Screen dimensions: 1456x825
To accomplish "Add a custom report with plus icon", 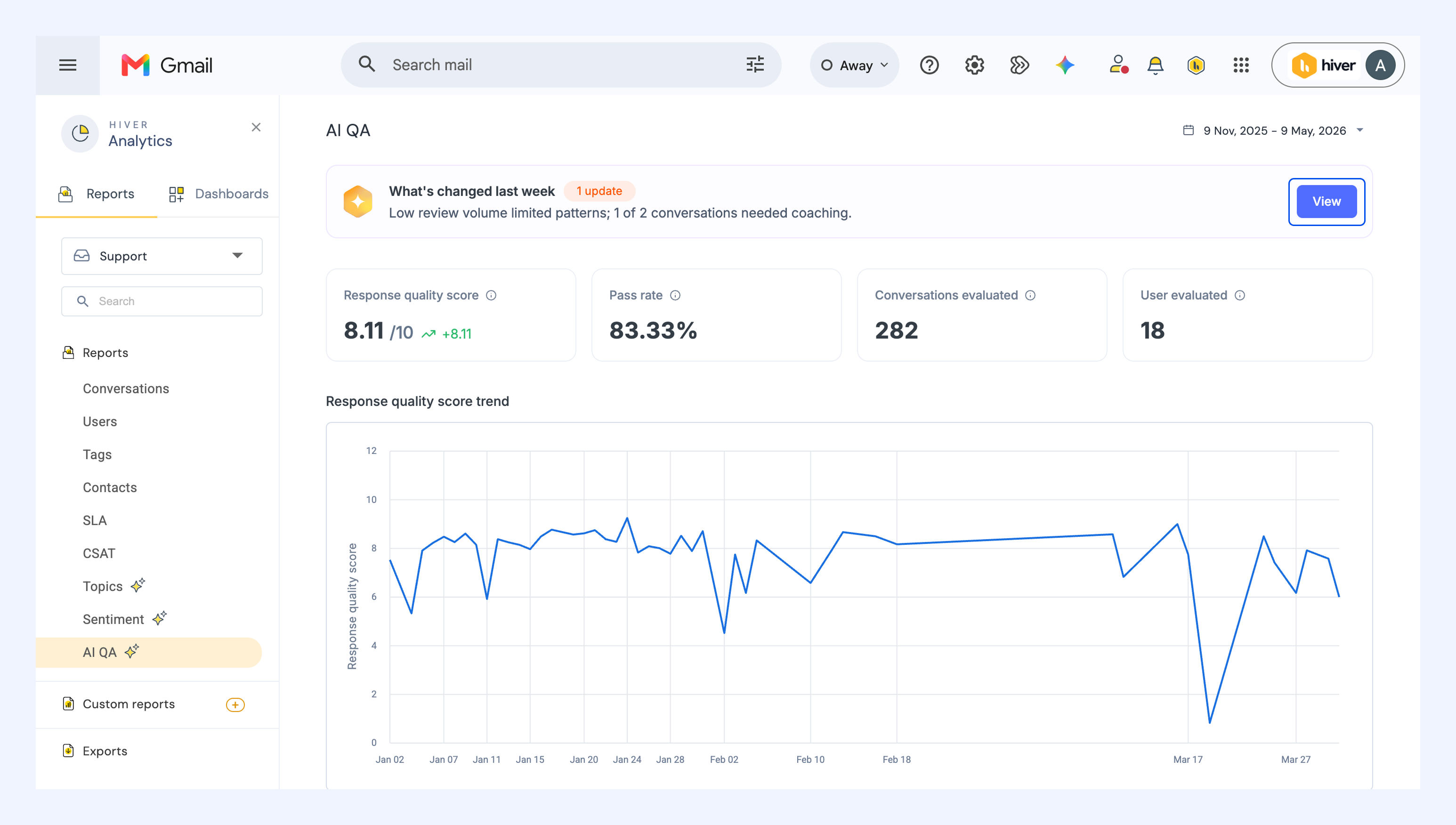I will click(x=235, y=704).
